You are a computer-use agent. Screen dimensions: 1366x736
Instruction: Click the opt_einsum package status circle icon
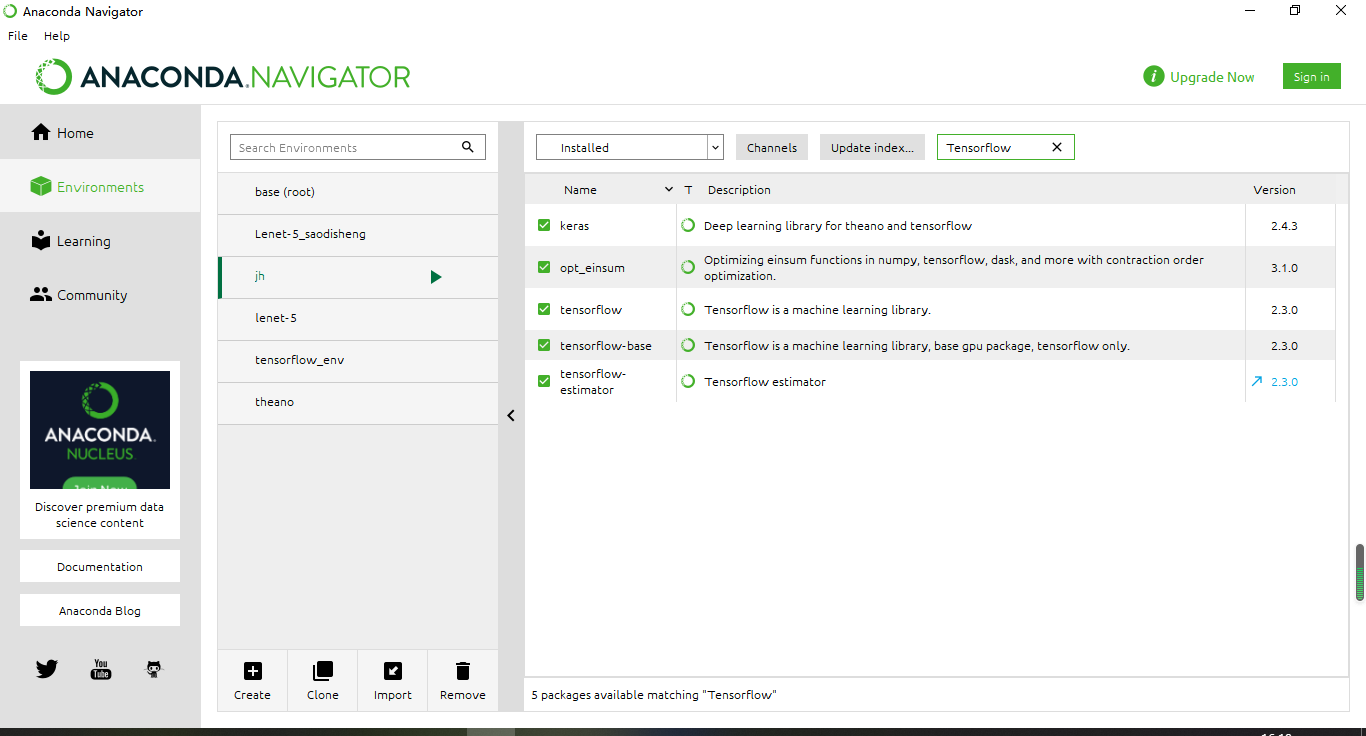coord(688,267)
